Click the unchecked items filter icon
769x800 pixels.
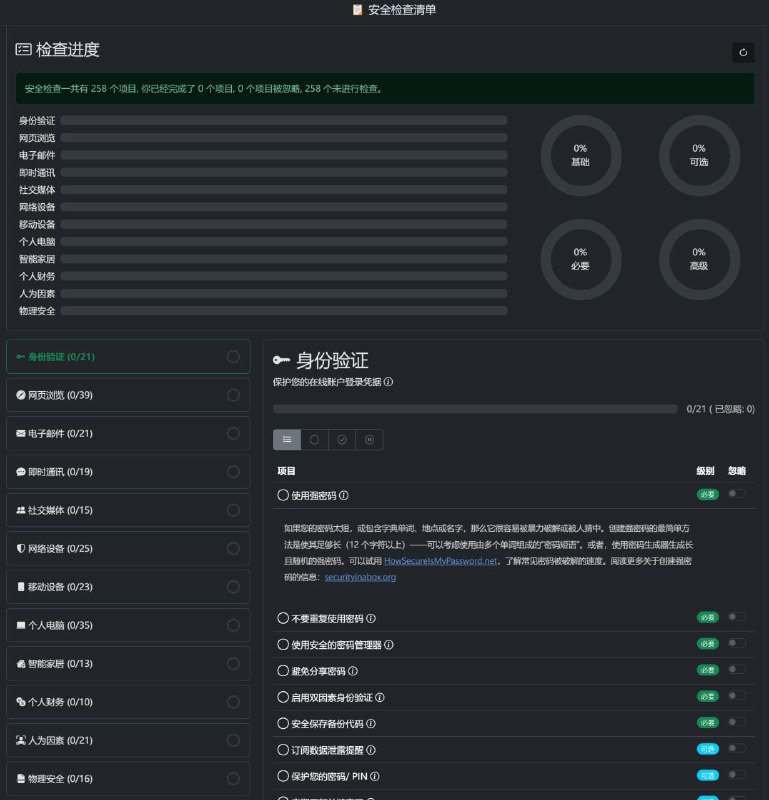tap(314, 439)
